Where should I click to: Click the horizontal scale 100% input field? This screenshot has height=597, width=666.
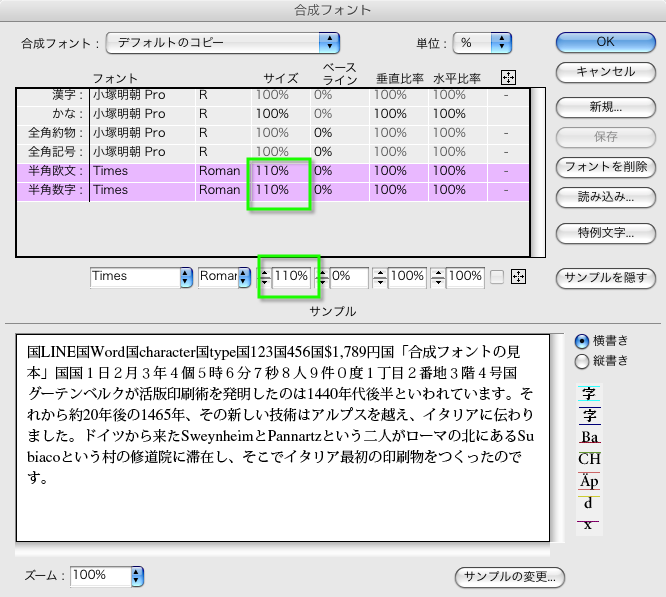(x=465, y=277)
